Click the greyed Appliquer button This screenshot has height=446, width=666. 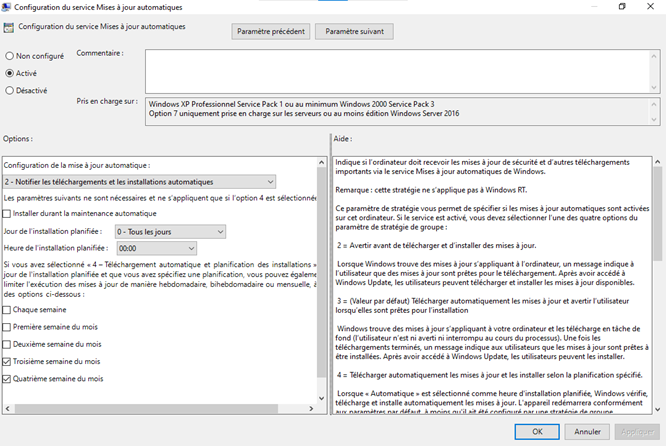637,432
